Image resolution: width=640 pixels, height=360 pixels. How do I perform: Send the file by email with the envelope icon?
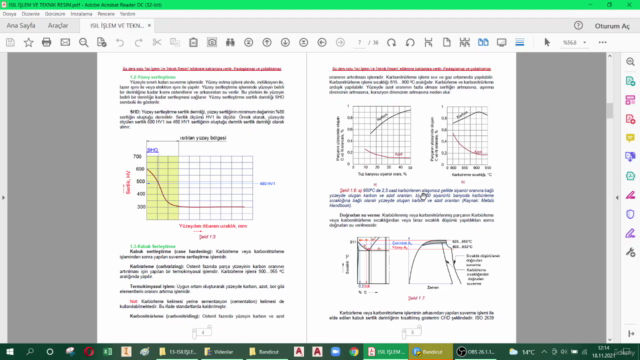point(65,42)
